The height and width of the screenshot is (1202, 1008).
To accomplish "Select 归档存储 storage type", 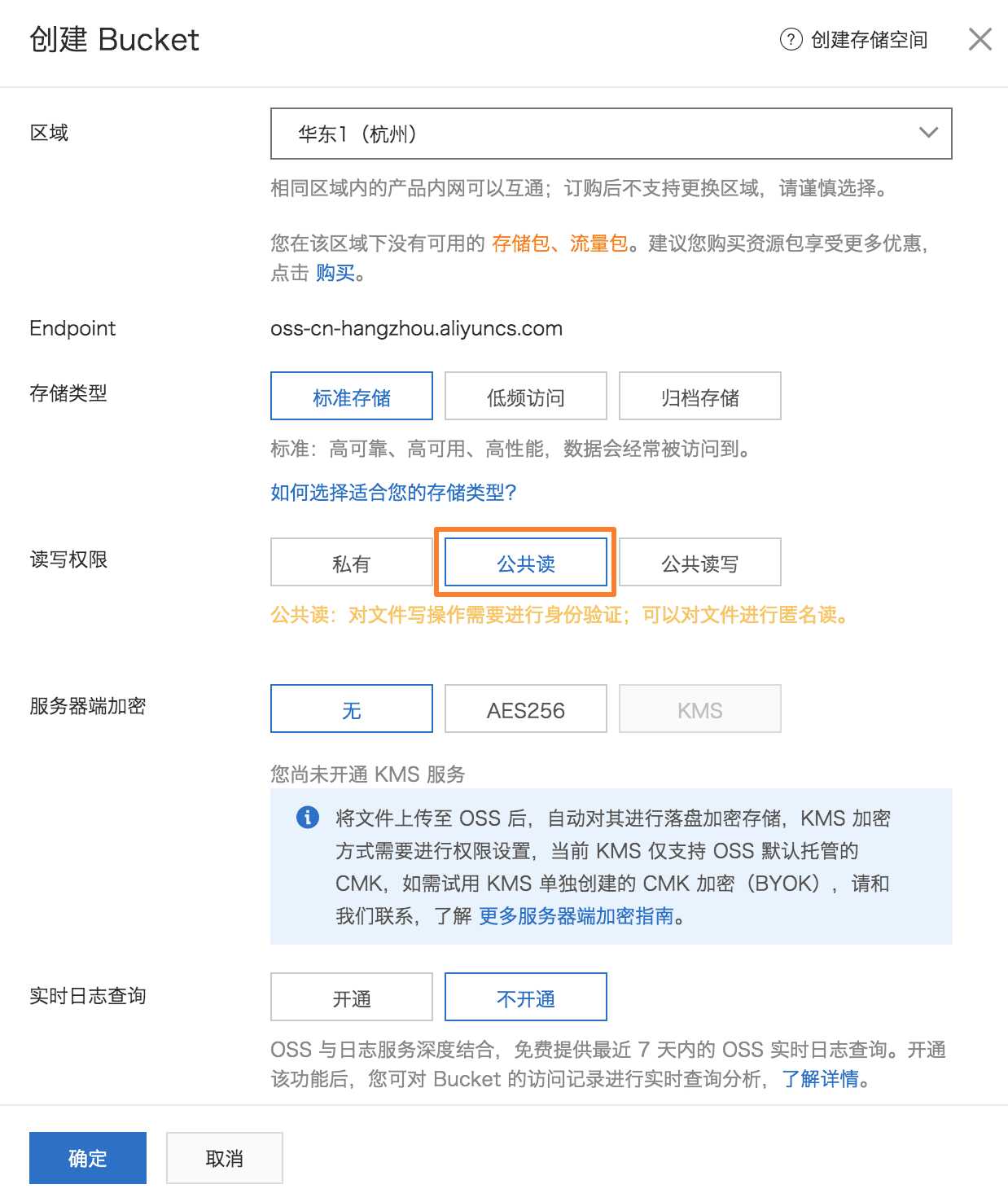I will coord(700,397).
